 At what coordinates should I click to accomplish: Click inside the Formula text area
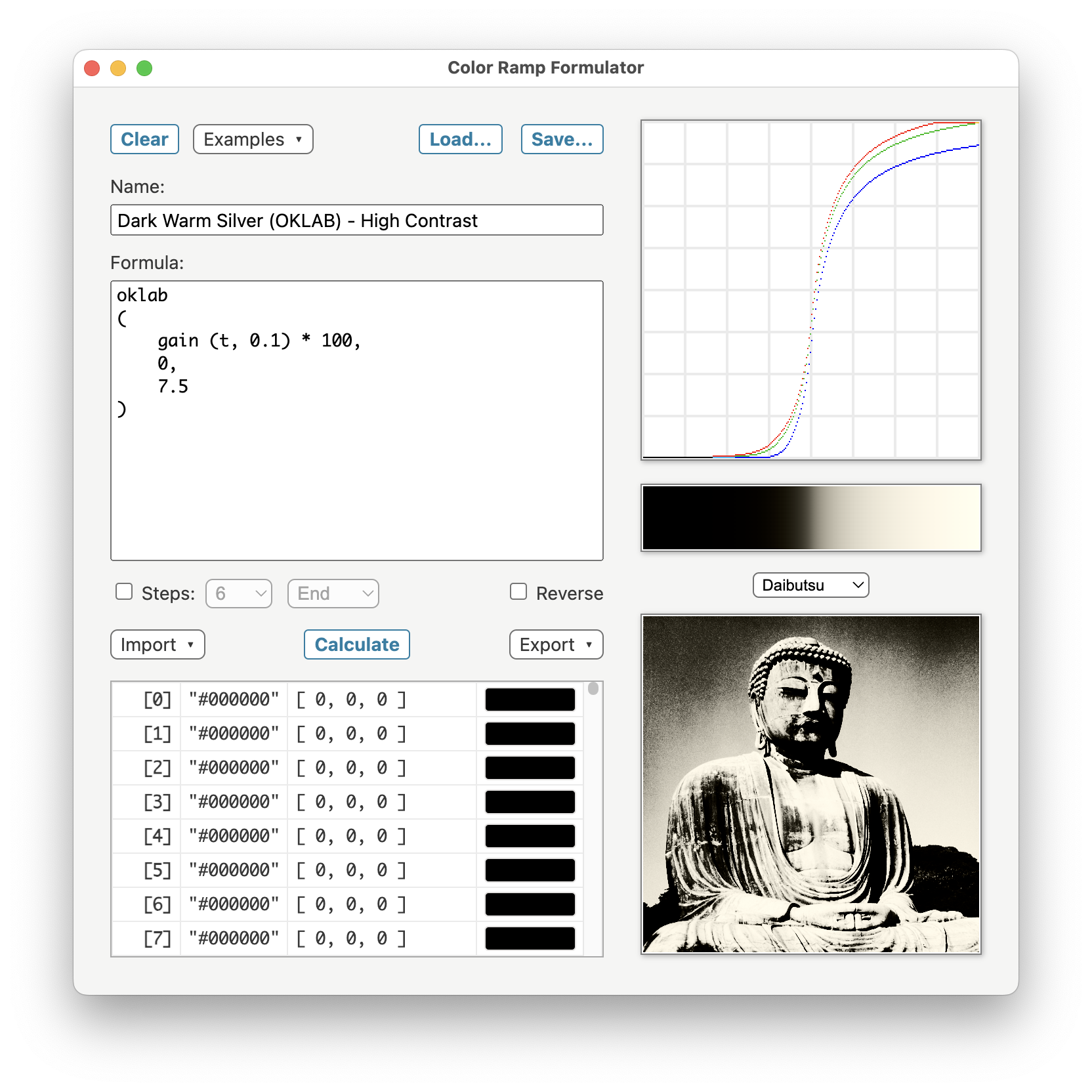[356, 421]
